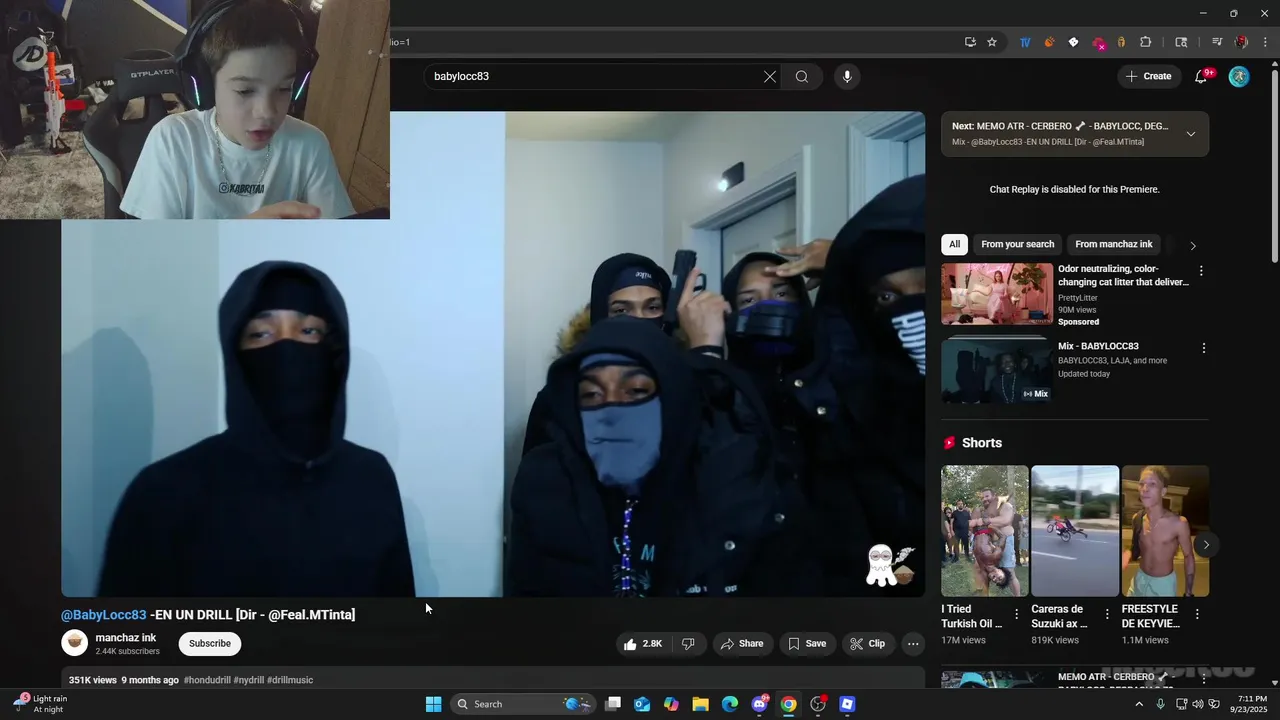Bookmark this page with star icon
The image size is (1280, 720).
(992, 42)
